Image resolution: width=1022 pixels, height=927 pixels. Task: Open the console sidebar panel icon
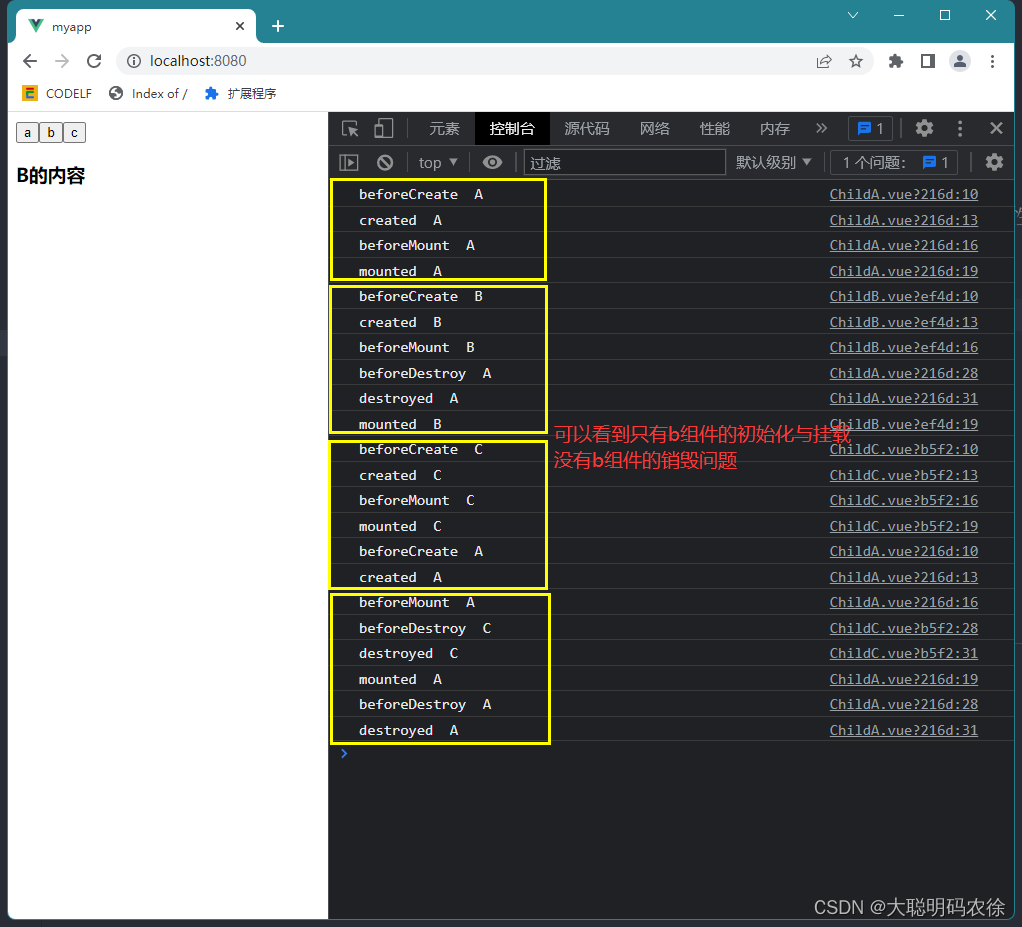pyautogui.click(x=349, y=162)
